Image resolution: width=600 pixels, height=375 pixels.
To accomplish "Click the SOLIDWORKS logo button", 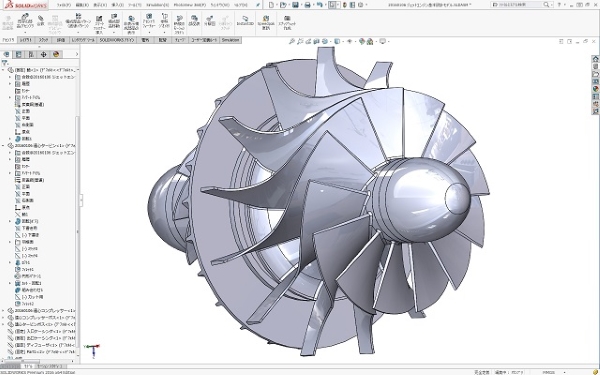I will 26,5.
